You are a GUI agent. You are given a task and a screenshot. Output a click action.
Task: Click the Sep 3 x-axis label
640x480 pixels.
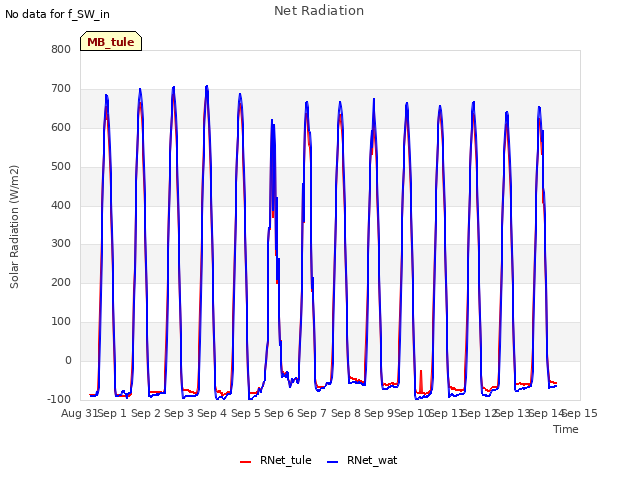[x=179, y=413]
